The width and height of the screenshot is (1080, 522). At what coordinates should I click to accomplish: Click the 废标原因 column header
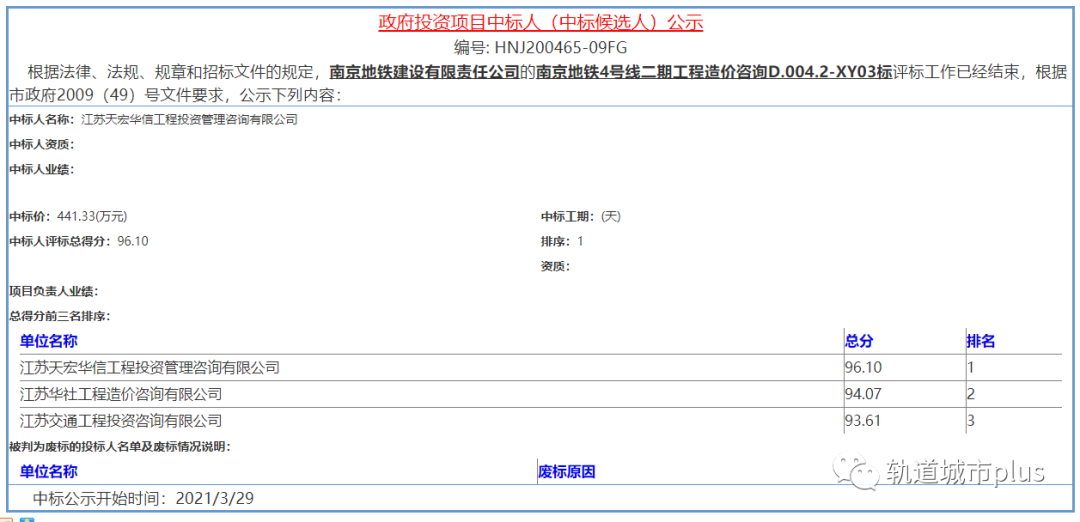pos(567,472)
